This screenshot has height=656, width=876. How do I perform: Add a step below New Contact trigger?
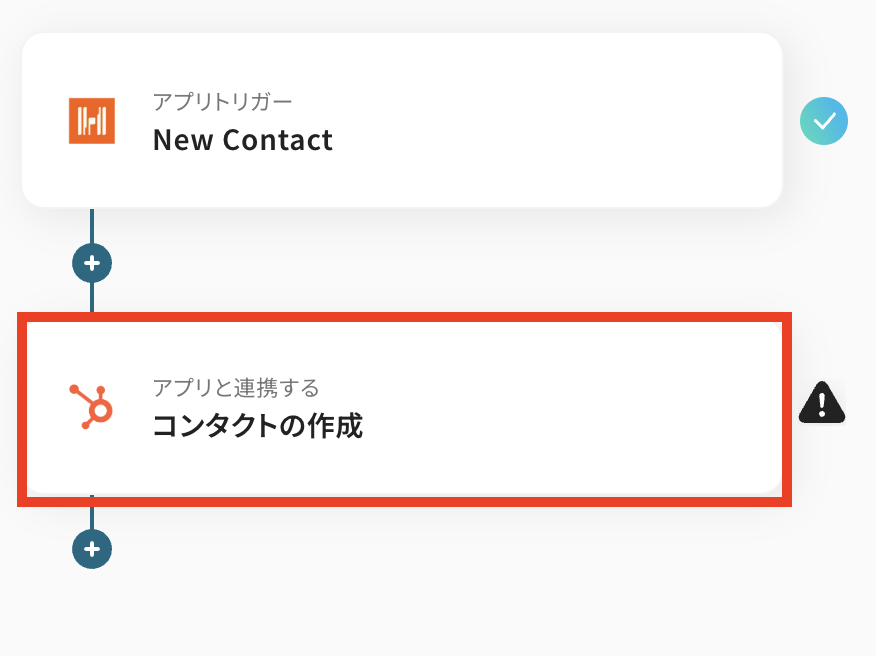click(92, 264)
